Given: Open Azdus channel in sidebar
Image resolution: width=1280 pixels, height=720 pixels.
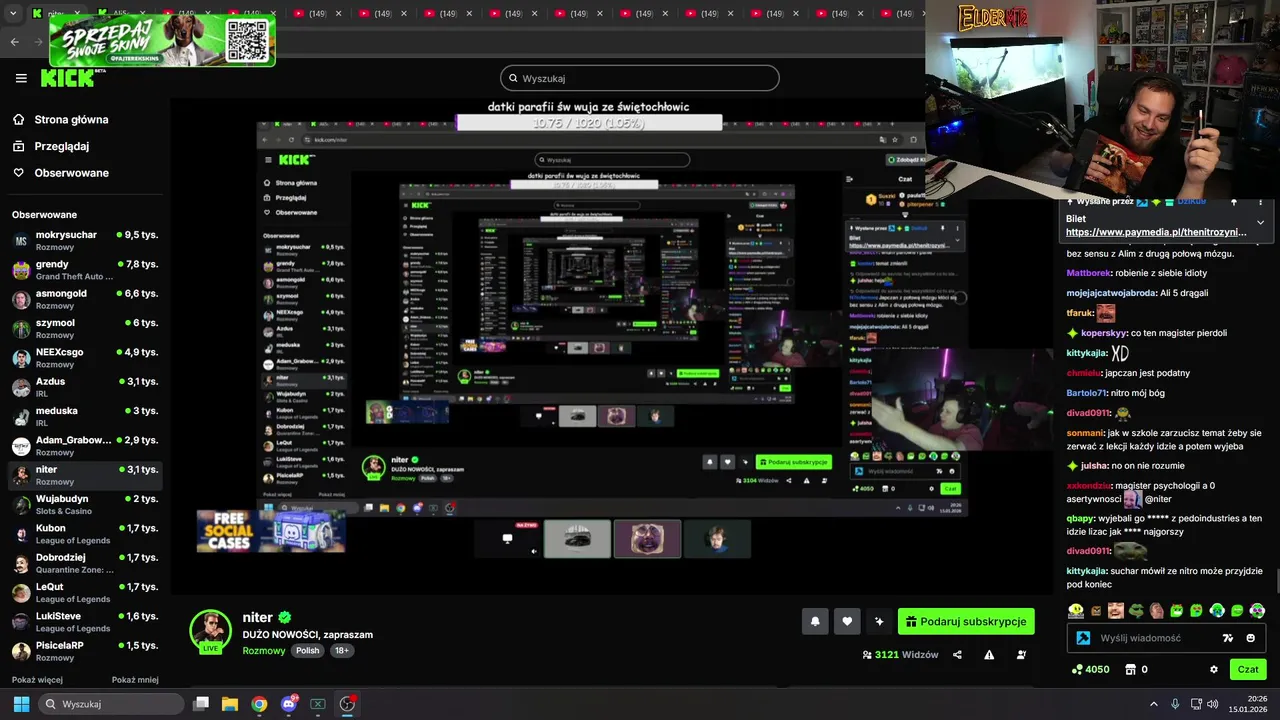Looking at the screenshot, I should pos(85,387).
